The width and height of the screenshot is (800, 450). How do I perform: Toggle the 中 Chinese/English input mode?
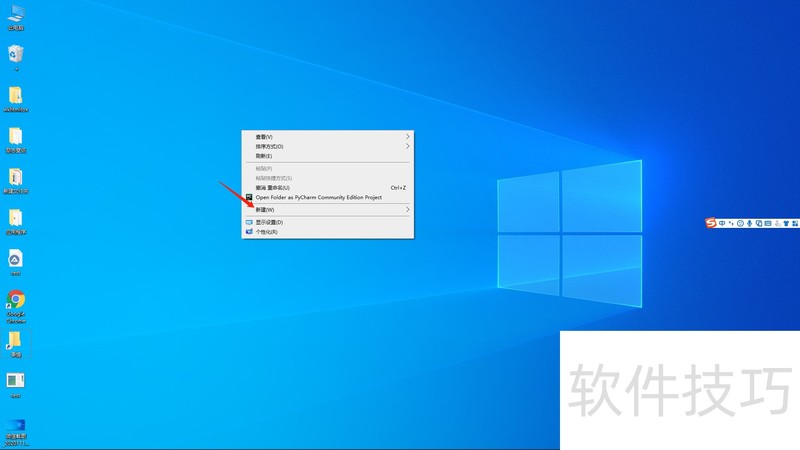pyautogui.click(x=724, y=222)
